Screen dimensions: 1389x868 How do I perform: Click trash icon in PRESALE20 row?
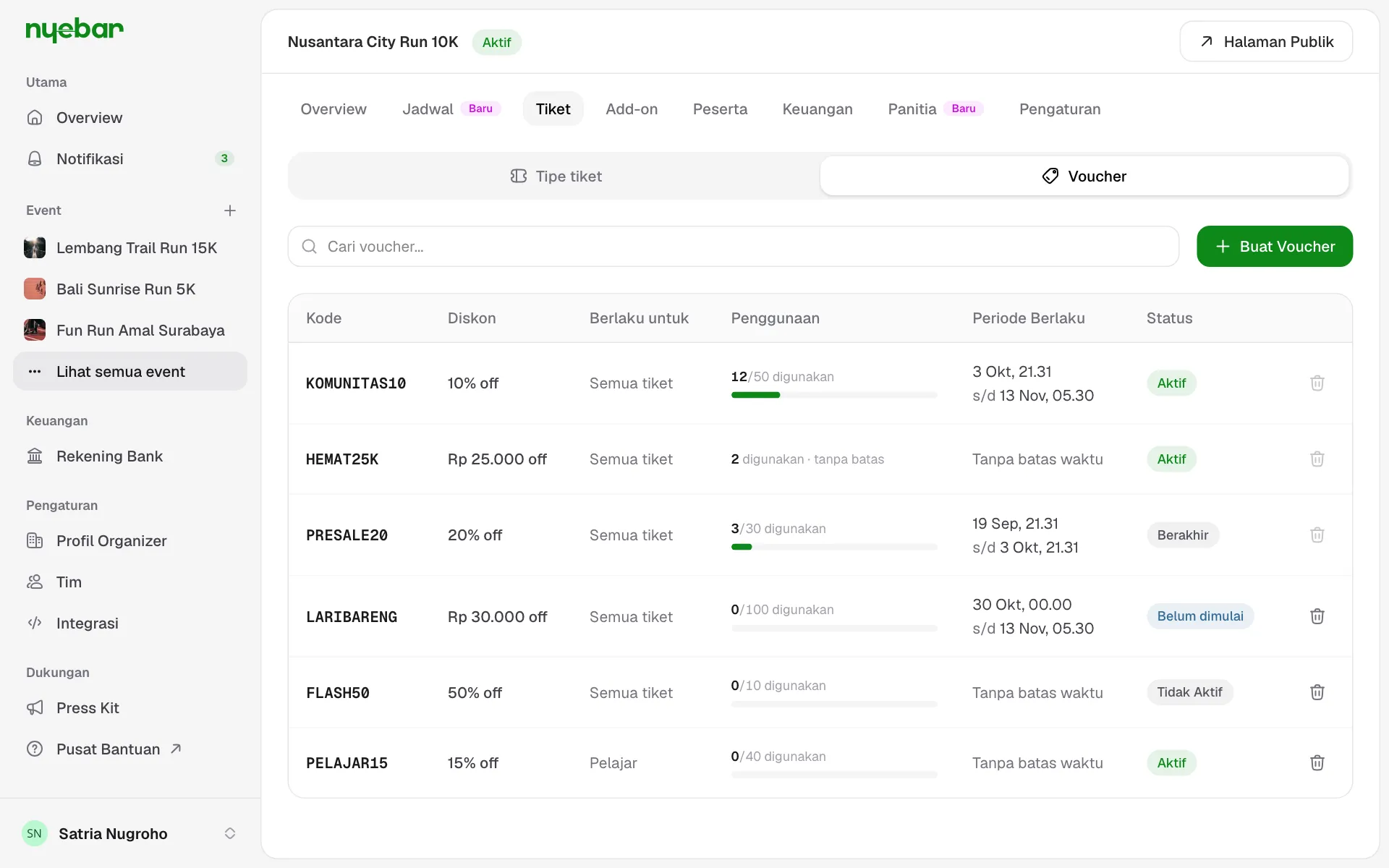click(x=1317, y=535)
